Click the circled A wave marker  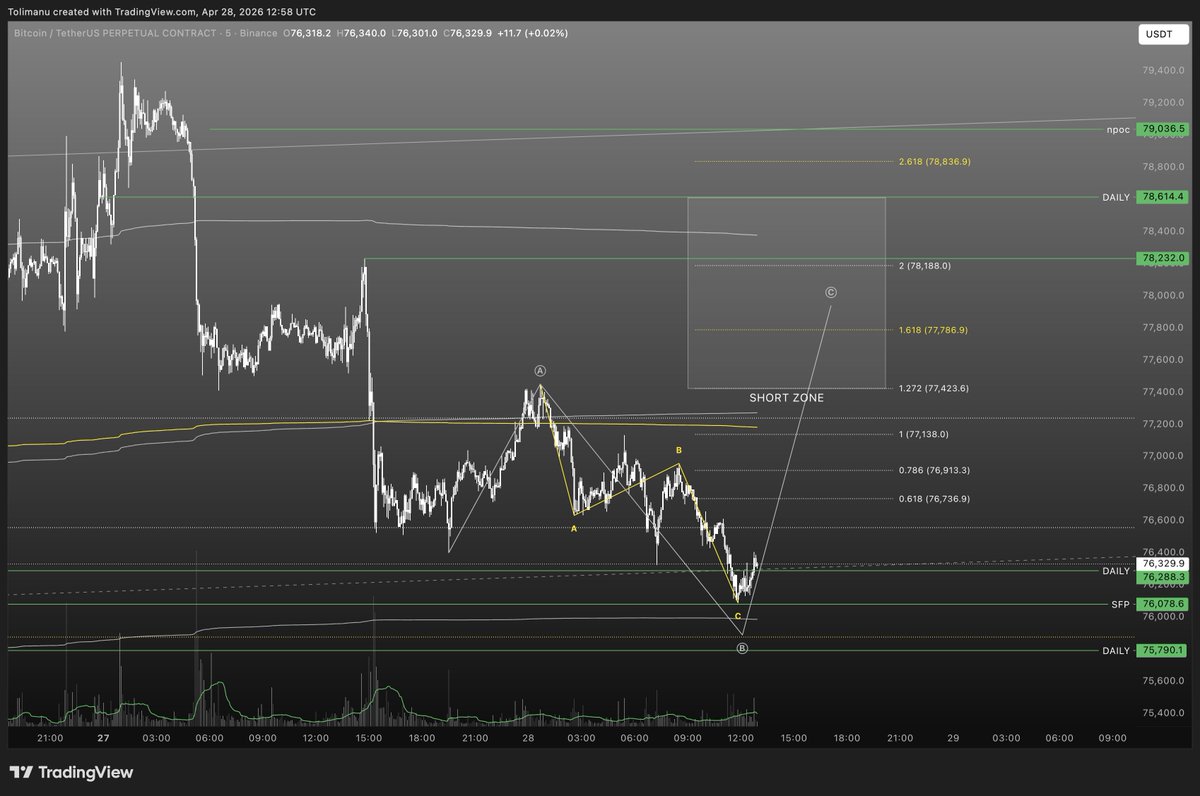(x=540, y=370)
